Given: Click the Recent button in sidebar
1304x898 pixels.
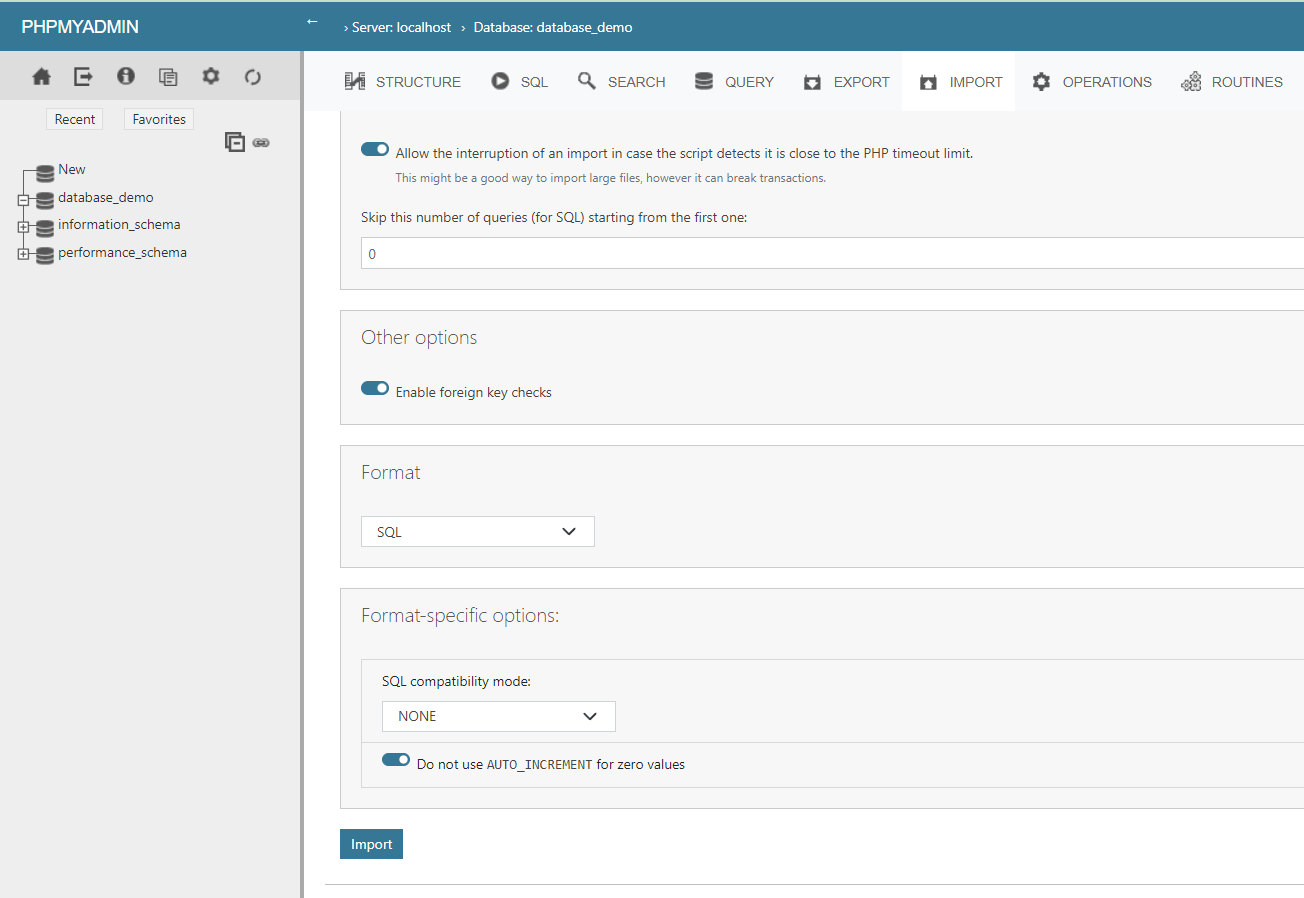Looking at the screenshot, I should 75,119.
